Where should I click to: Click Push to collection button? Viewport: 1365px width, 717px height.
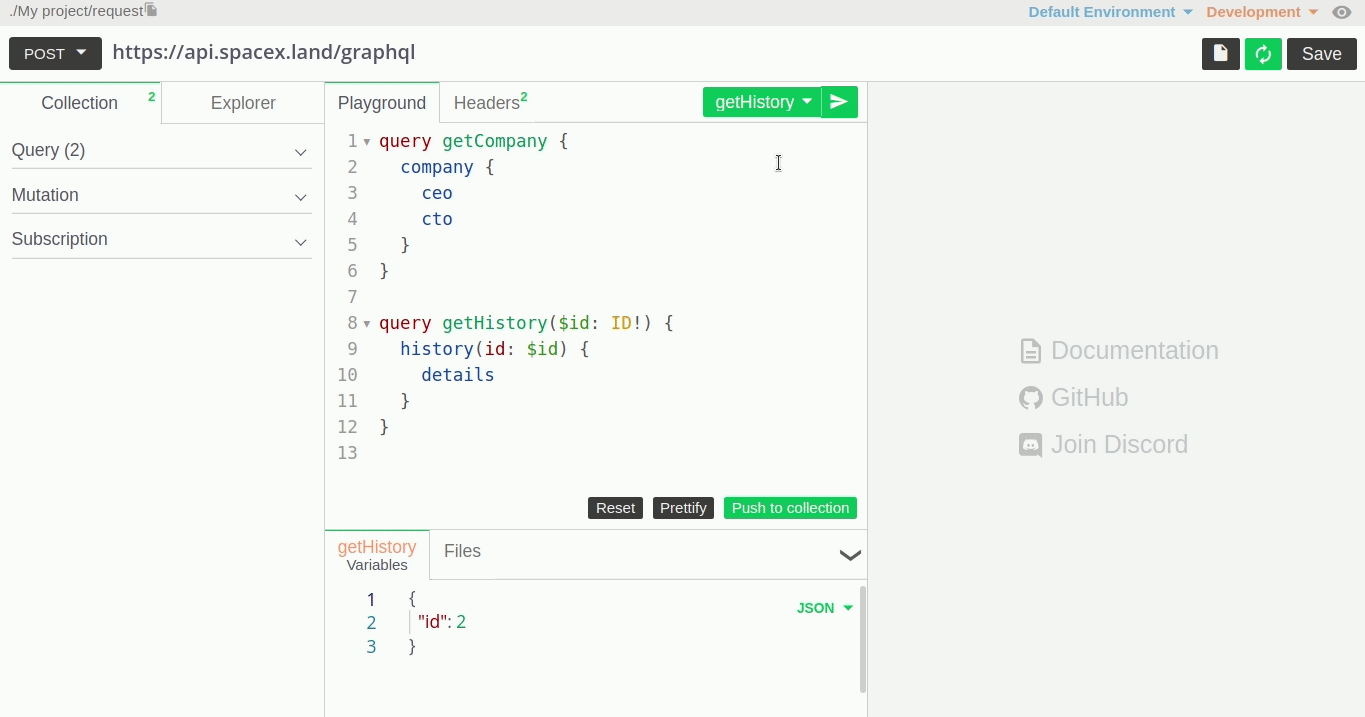(790, 508)
